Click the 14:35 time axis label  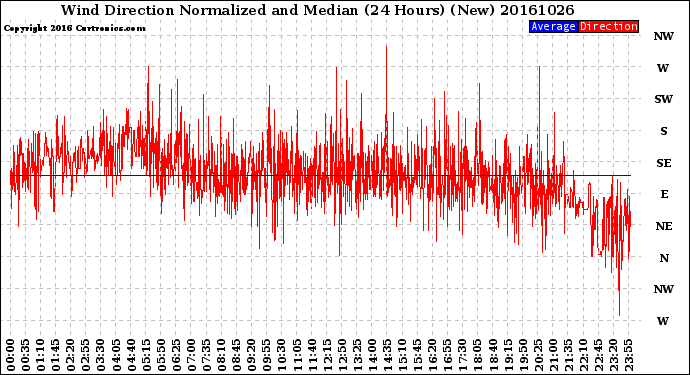click(x=387, y=355)
